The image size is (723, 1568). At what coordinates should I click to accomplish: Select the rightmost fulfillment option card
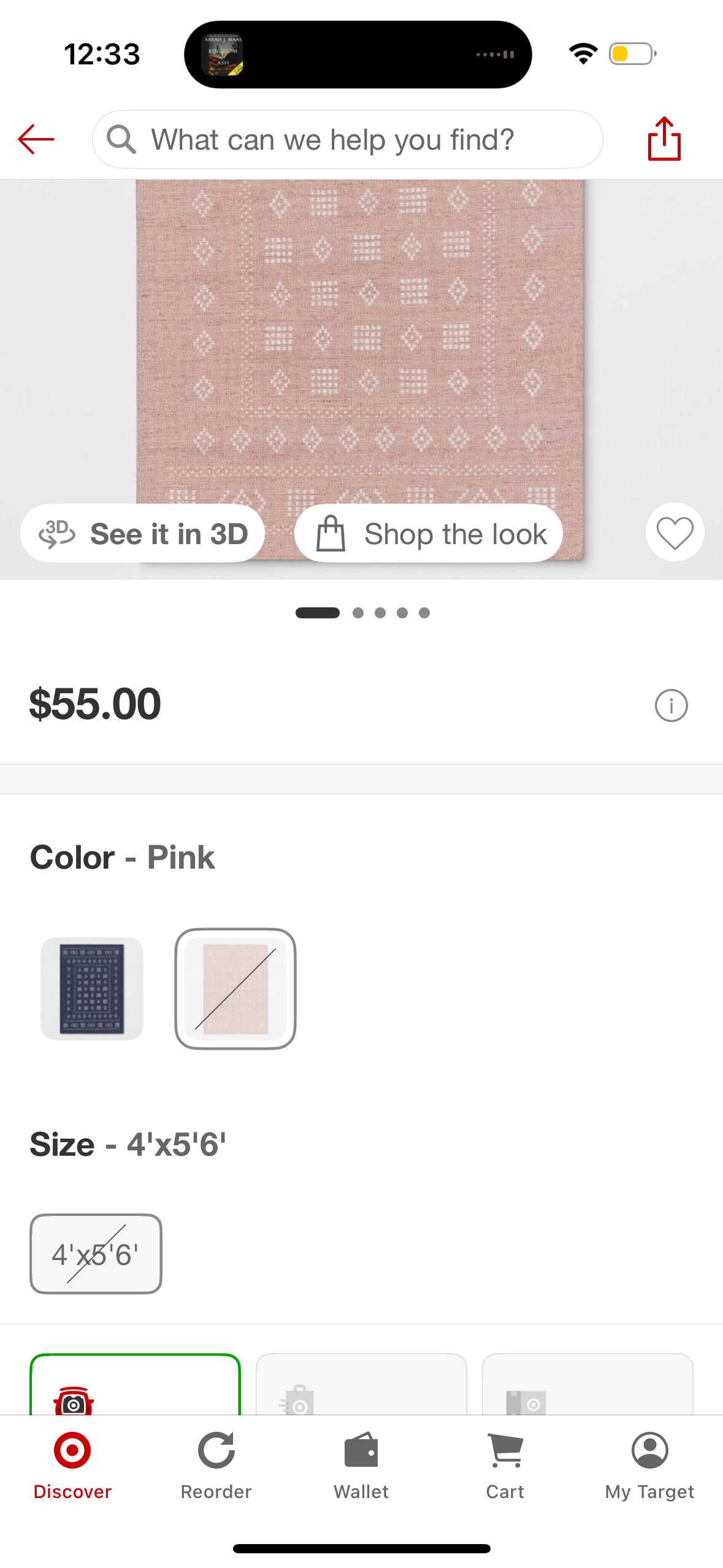(587, 1385)
